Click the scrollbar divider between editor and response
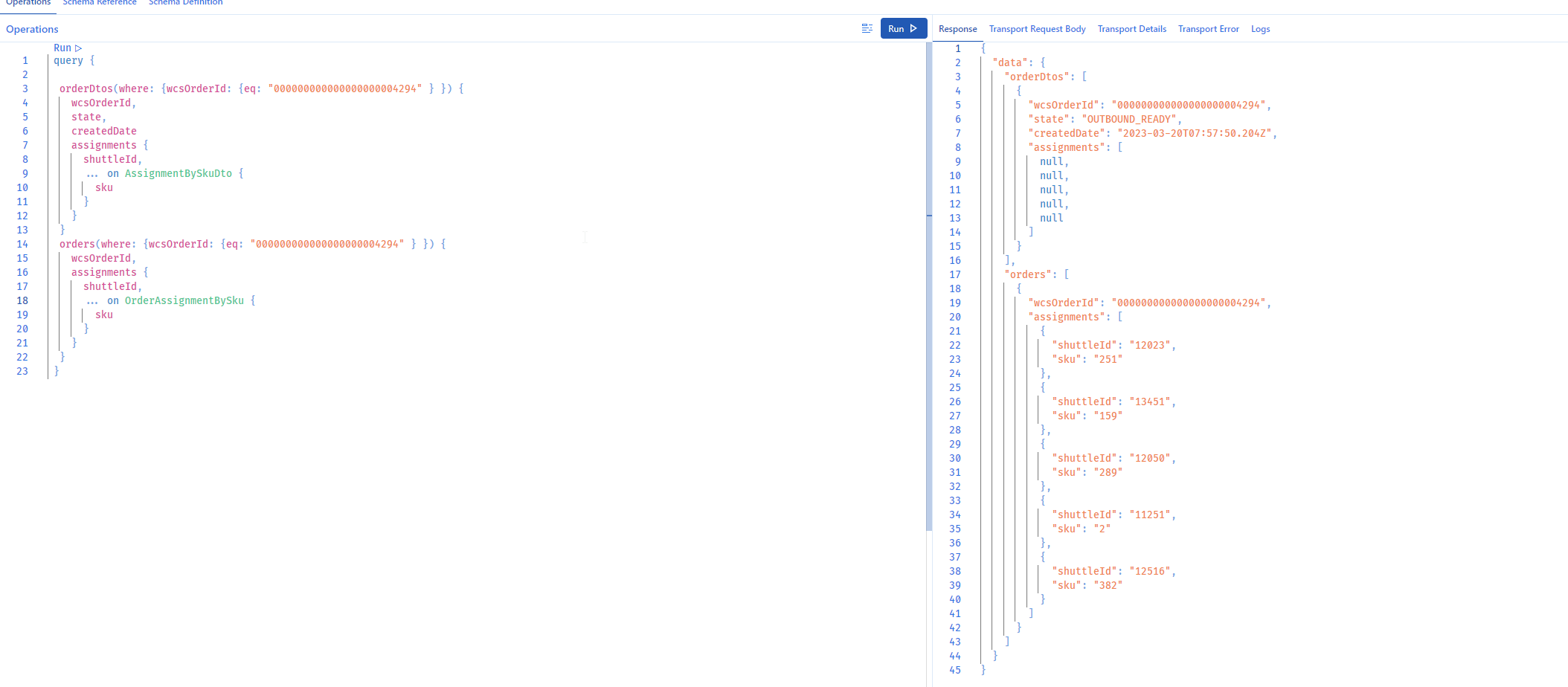The height and width of the screenshot is (687, 1568). tap(930, 216)
